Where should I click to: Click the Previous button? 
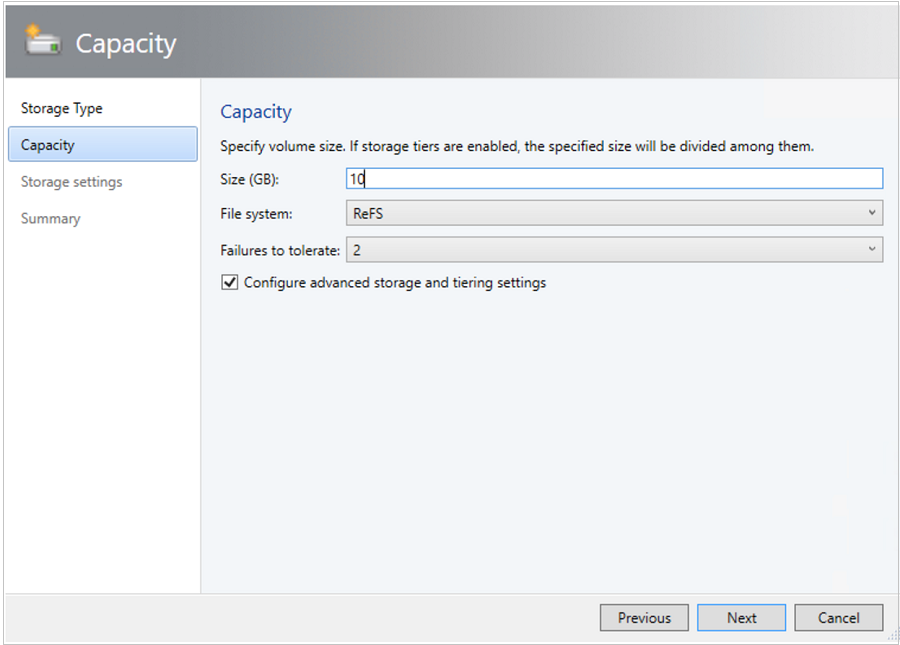pos(644,617)
